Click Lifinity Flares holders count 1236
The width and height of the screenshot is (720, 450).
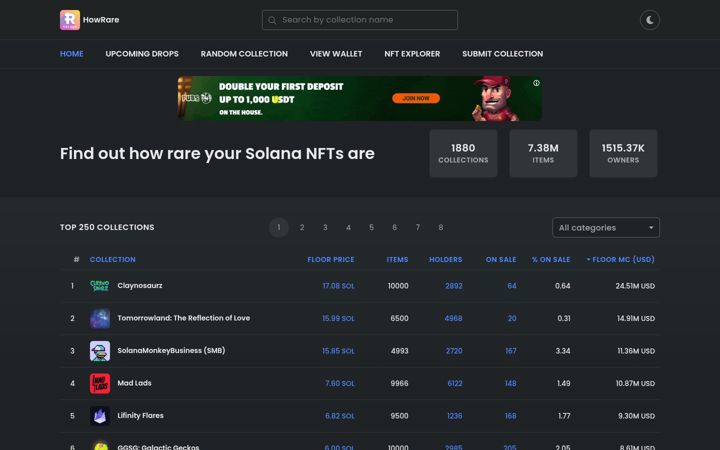click(x=455, y=416)
